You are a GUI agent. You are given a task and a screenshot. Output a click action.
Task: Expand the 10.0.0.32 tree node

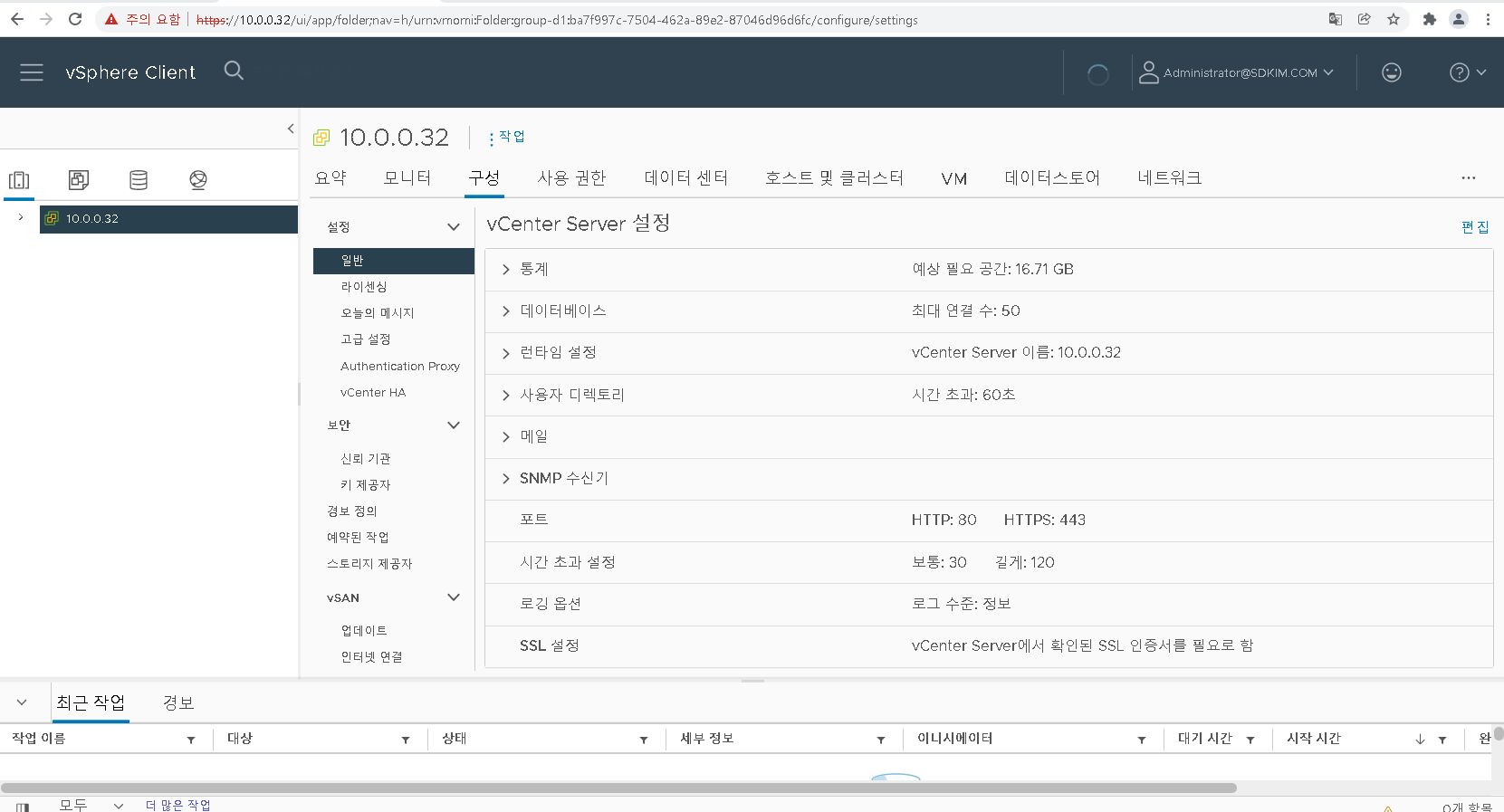tap(21, 217)
